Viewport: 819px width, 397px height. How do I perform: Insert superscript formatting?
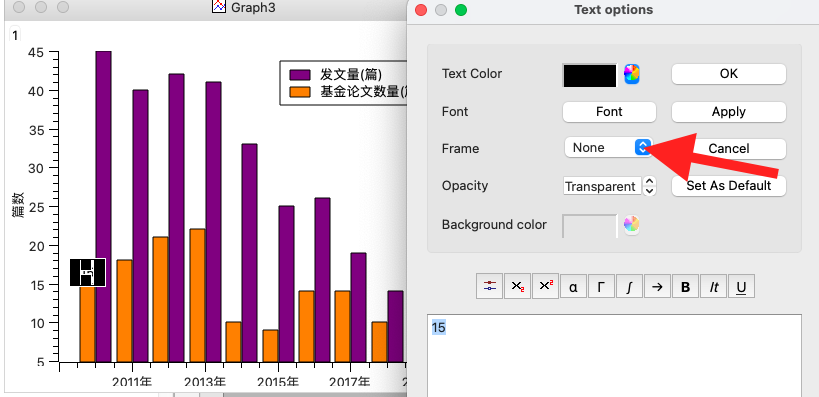[545, 286]
